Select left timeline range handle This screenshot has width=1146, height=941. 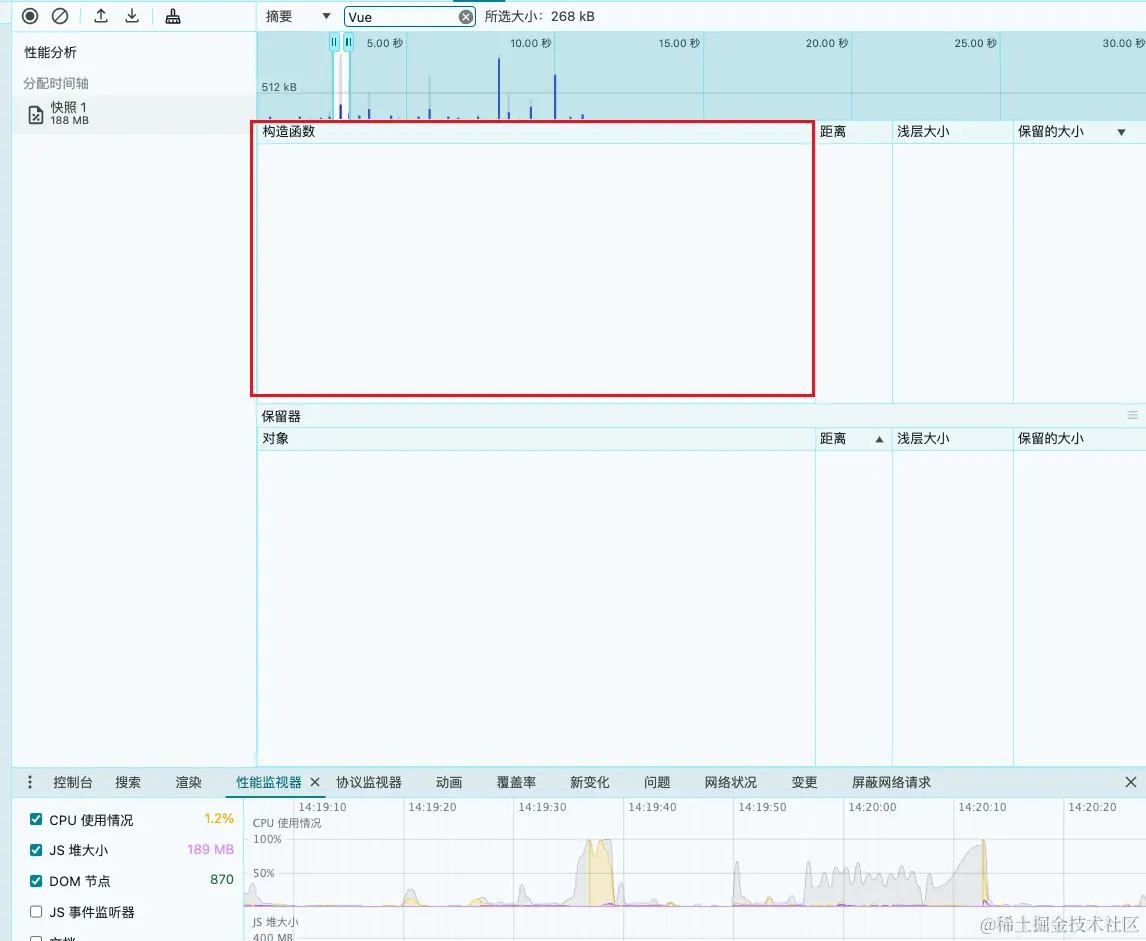click(x=334, y=42)
